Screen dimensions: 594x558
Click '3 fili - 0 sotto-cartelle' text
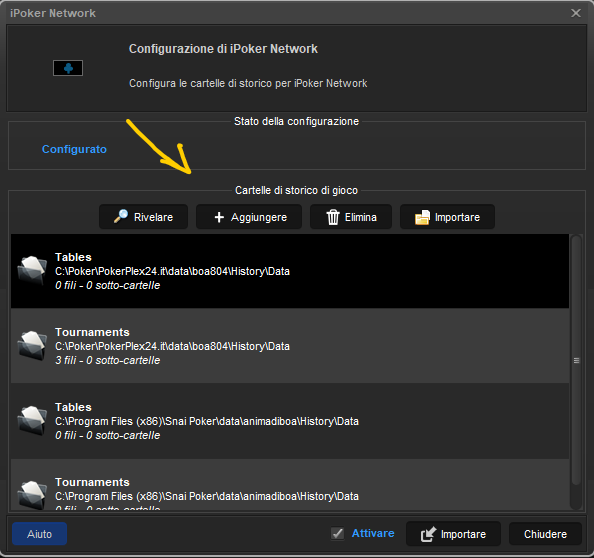108,360
